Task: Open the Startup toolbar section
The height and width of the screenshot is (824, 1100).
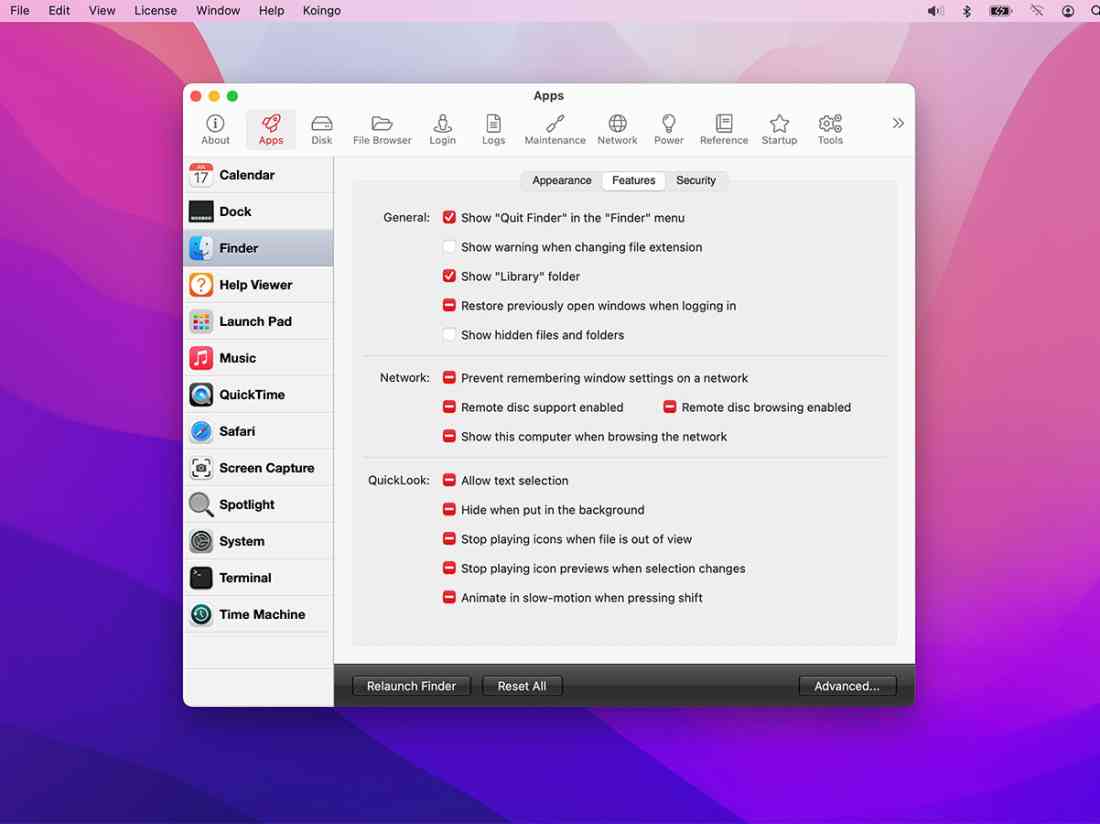Action: (x=779, y=128)
